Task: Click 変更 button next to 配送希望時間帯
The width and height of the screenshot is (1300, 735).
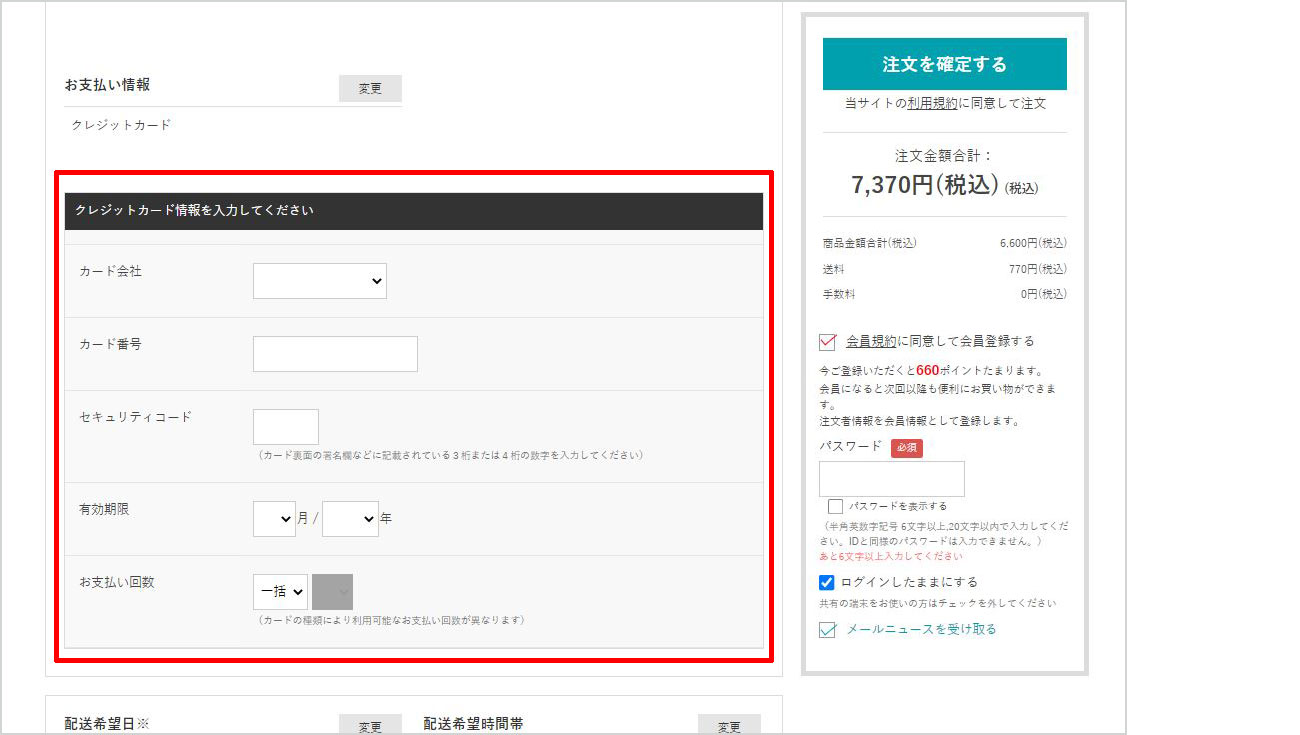Action: coord(729,726)
